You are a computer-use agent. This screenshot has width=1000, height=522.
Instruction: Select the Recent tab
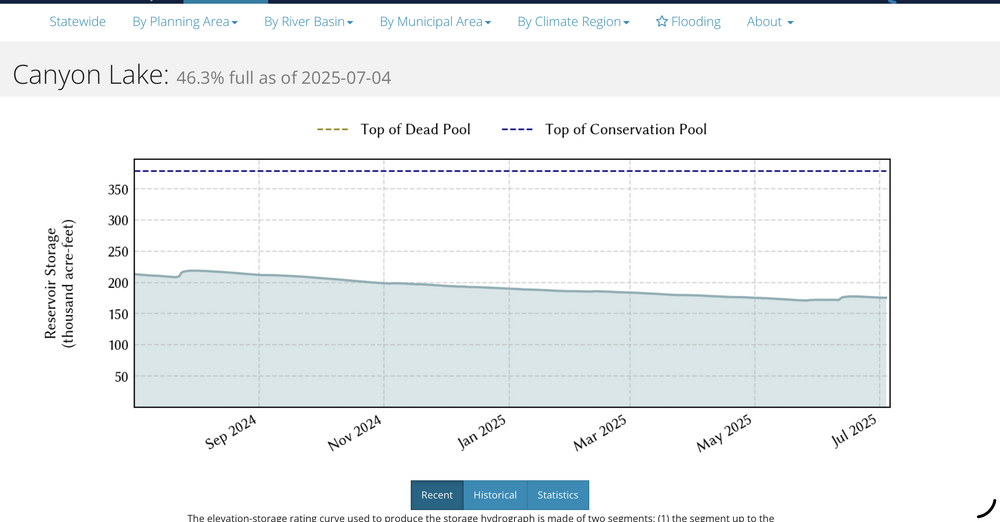[x=437, y=495]
